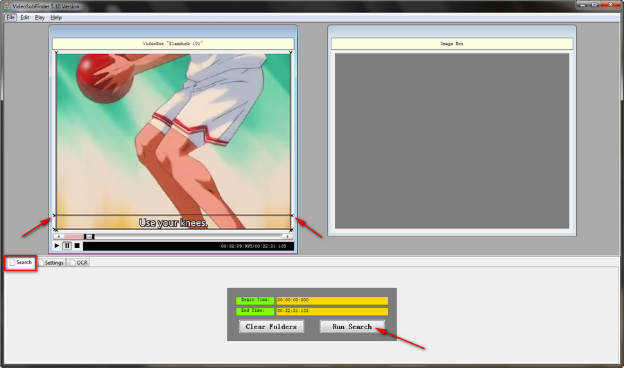Click the gray Image Box preview area
Viewport: 624px width, 369px height.
tap(452, 141)
